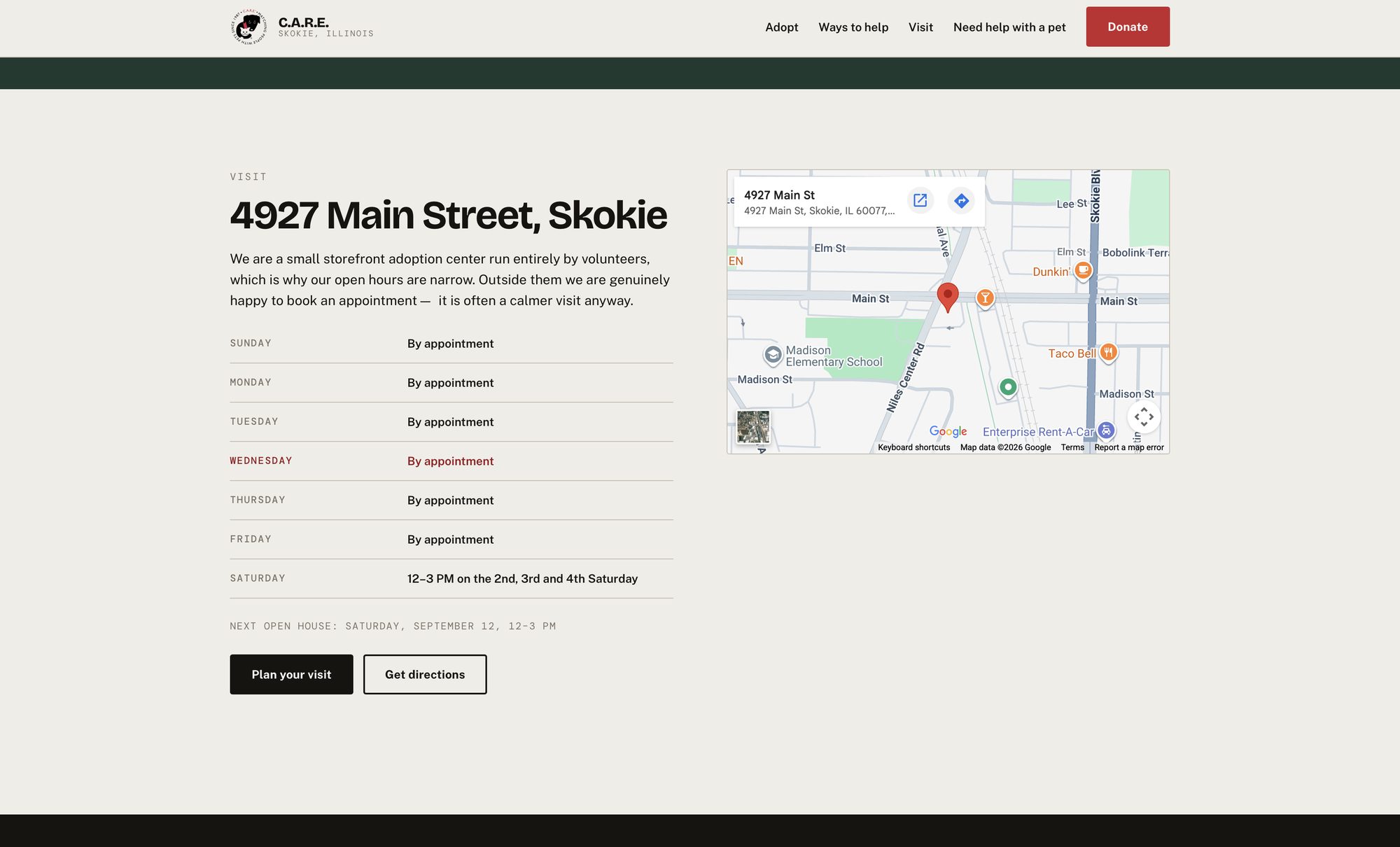Image resolution: width=1400 pixels, height=847 pixels.
Task: Click Report a map error link
Action: click(1129, 447)
